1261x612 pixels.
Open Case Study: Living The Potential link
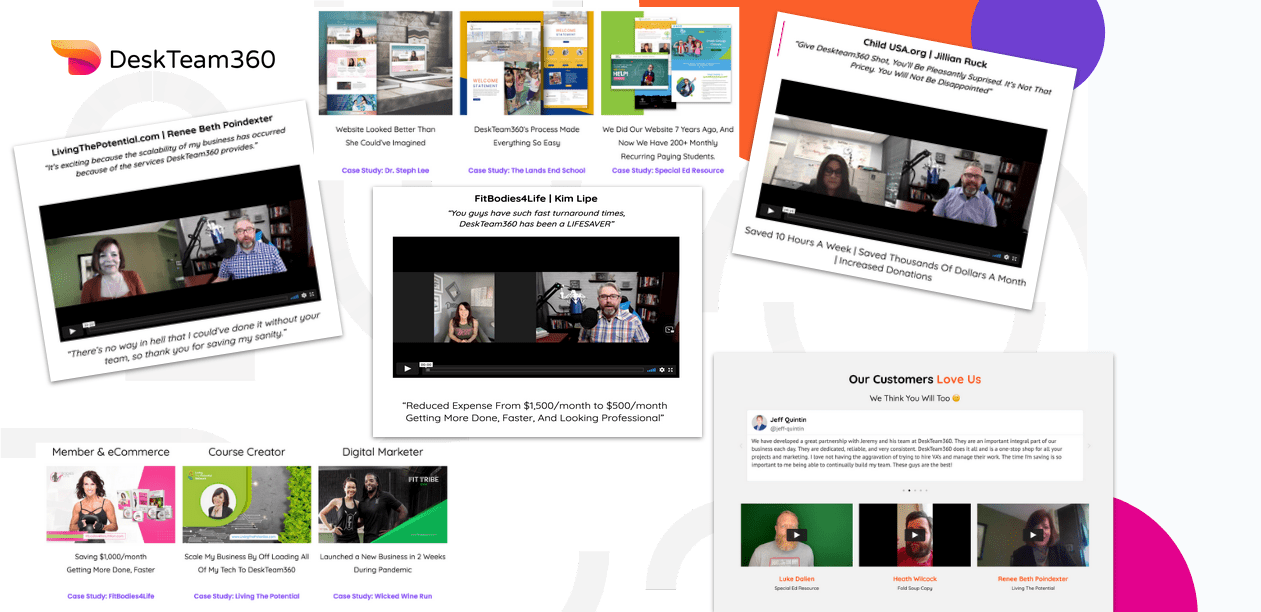246,596
